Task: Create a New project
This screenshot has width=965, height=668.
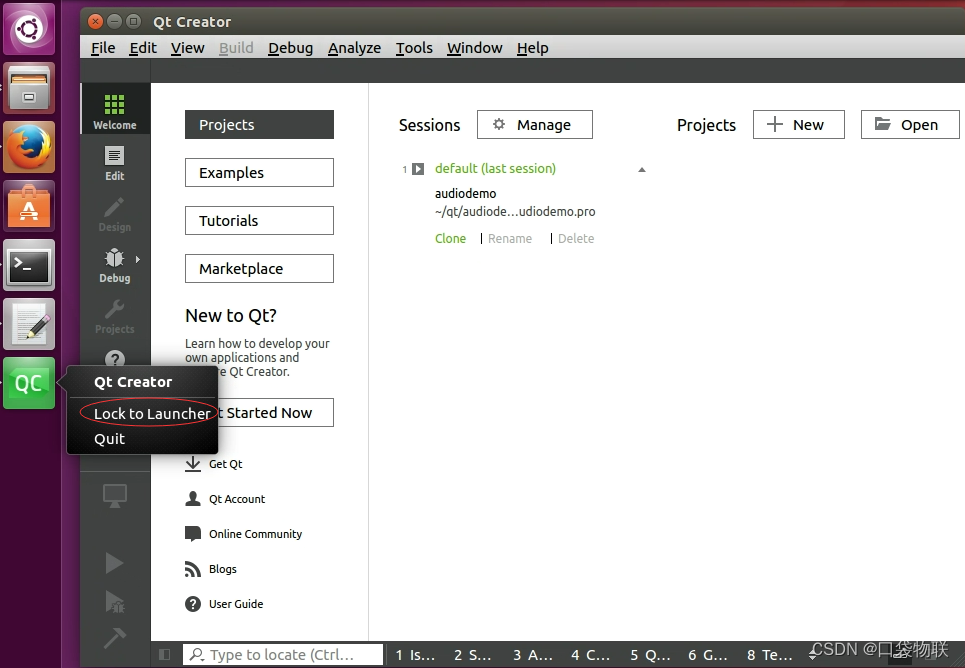Action: (x=799, y=124)
